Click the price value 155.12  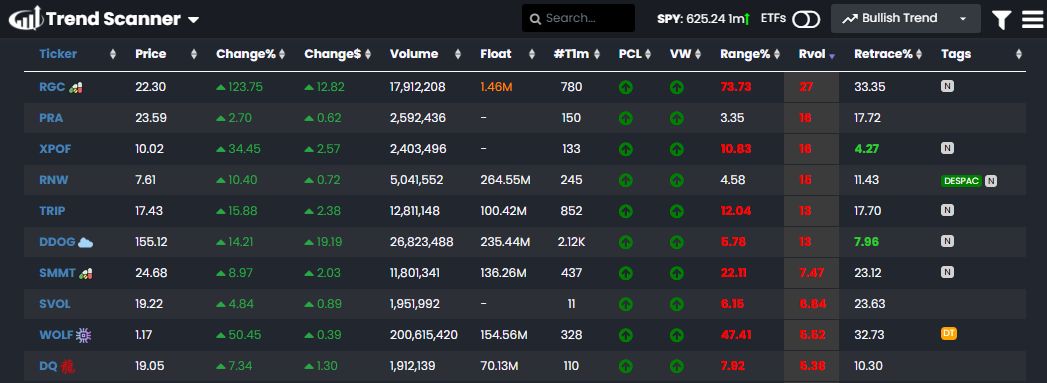[x=152, y=242]
